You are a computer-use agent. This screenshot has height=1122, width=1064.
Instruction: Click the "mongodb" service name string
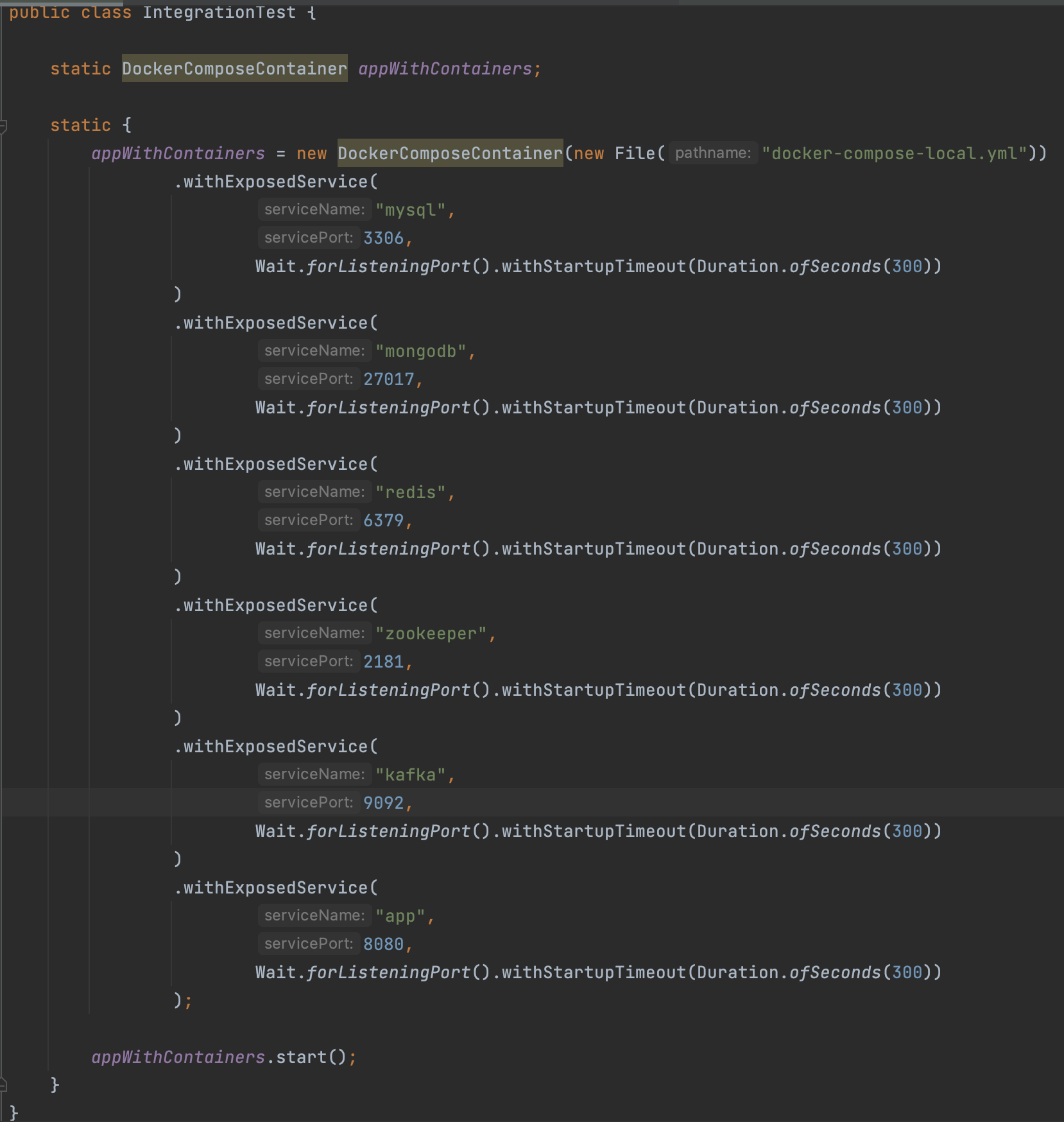pos(421,351)
